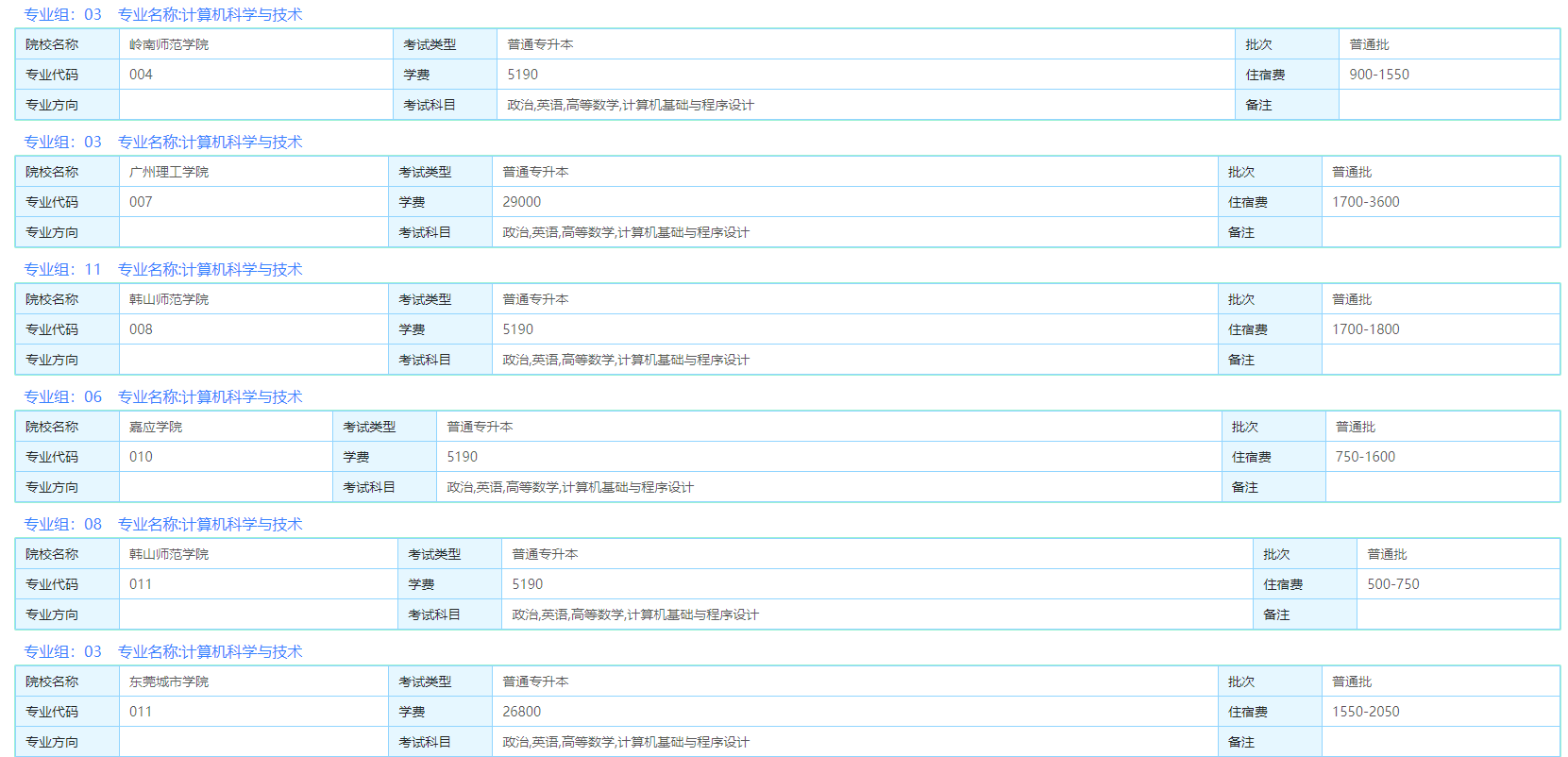Viewport: 1568px width, 757px height.
Task: Select the 1700-1800 accommodation fee cell
Action: click(x=1441, y=329)
